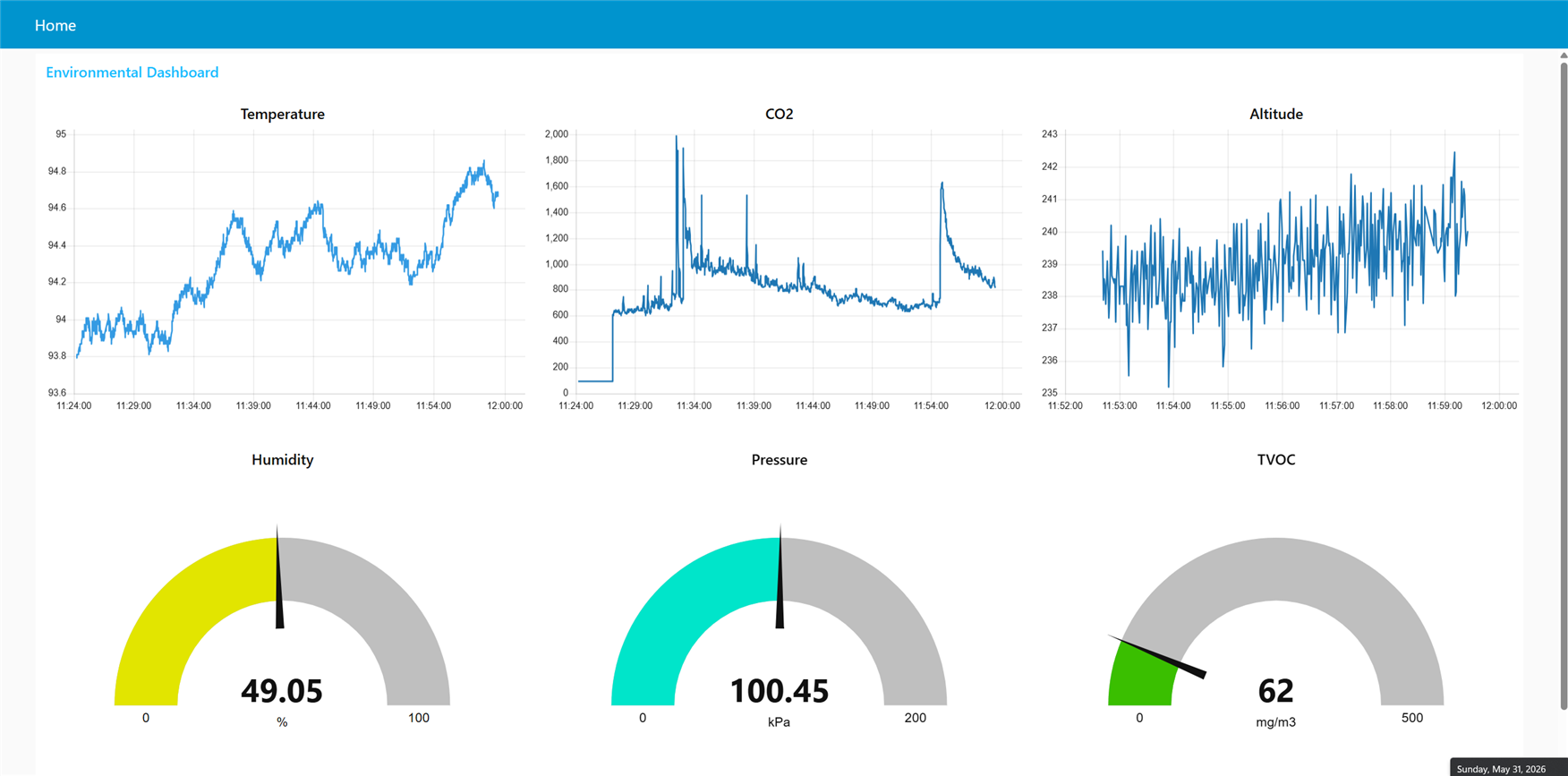Click the Temperature chart title
The width and height of the screenshot is (1568, 776).
[282, 114]
